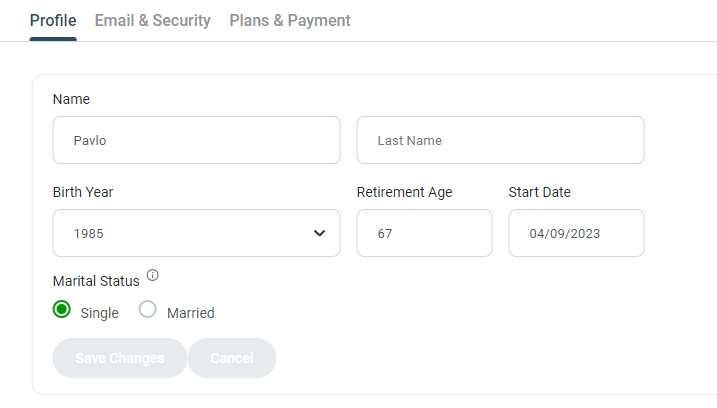Open the Email & Security tab
The image size is (717, 408).
[152, 20]
